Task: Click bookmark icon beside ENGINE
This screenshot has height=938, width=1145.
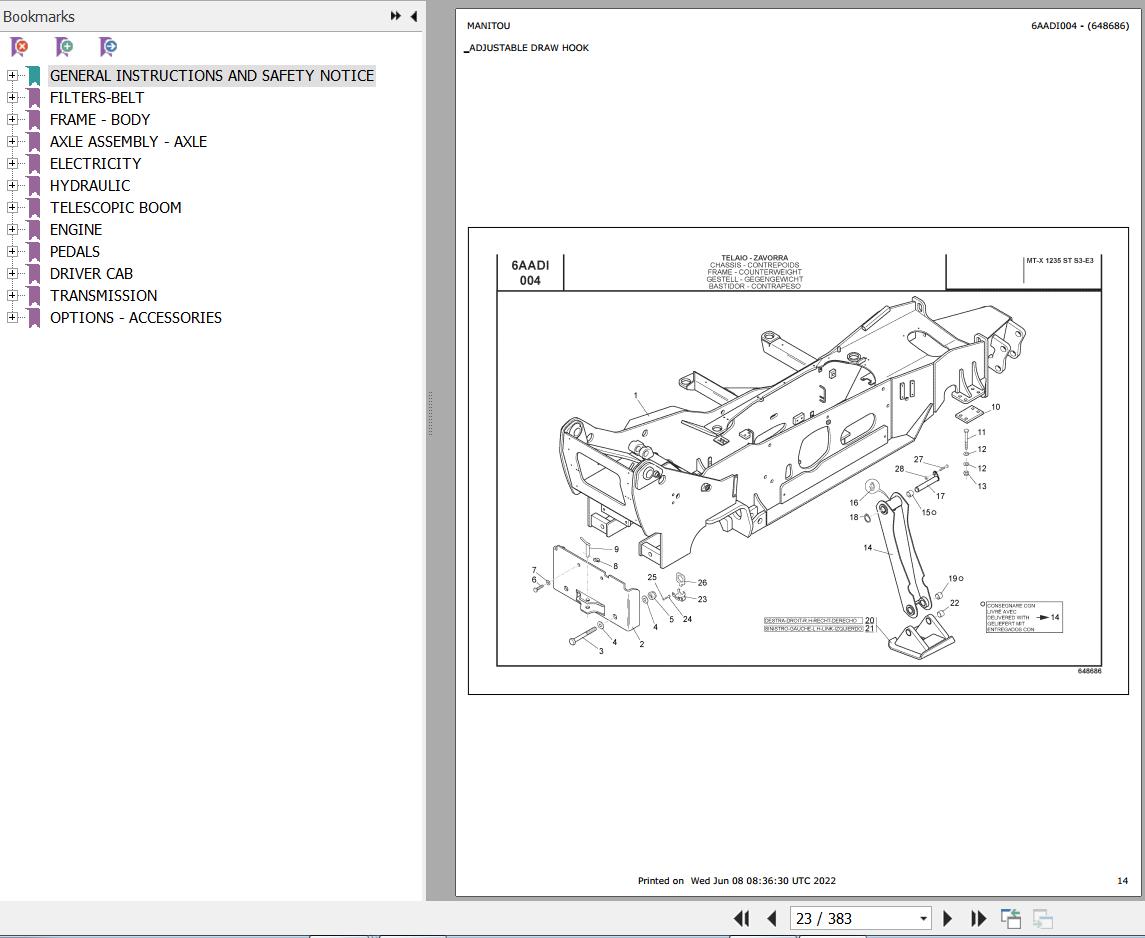Action: [x=34, y=229]
